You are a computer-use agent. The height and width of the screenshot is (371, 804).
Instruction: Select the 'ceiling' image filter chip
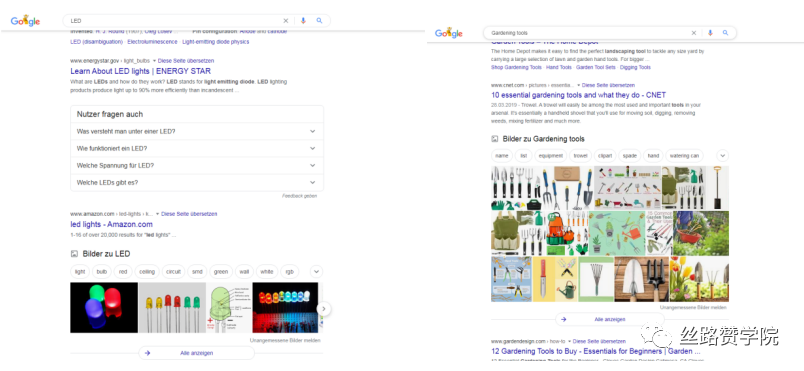coord(147,272)
